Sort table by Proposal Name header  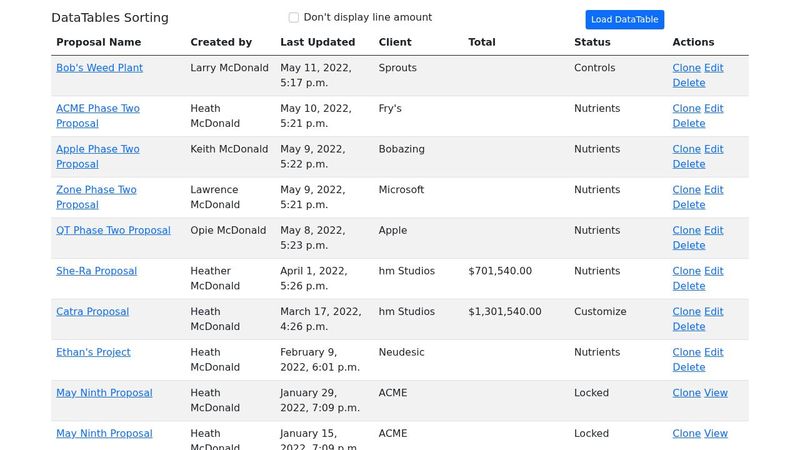[x=98, y=42]
